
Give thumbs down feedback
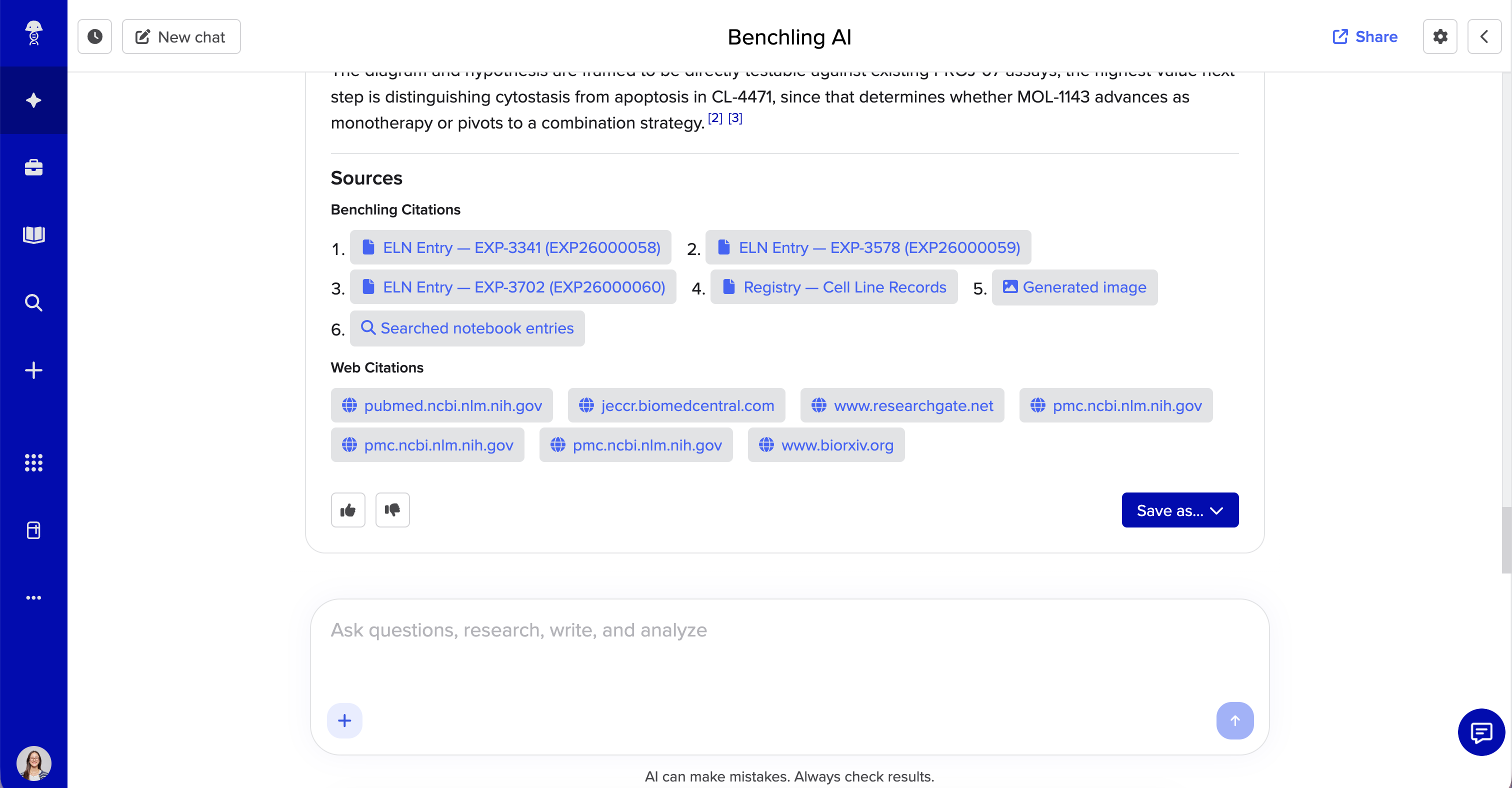(x=392, y=510)
